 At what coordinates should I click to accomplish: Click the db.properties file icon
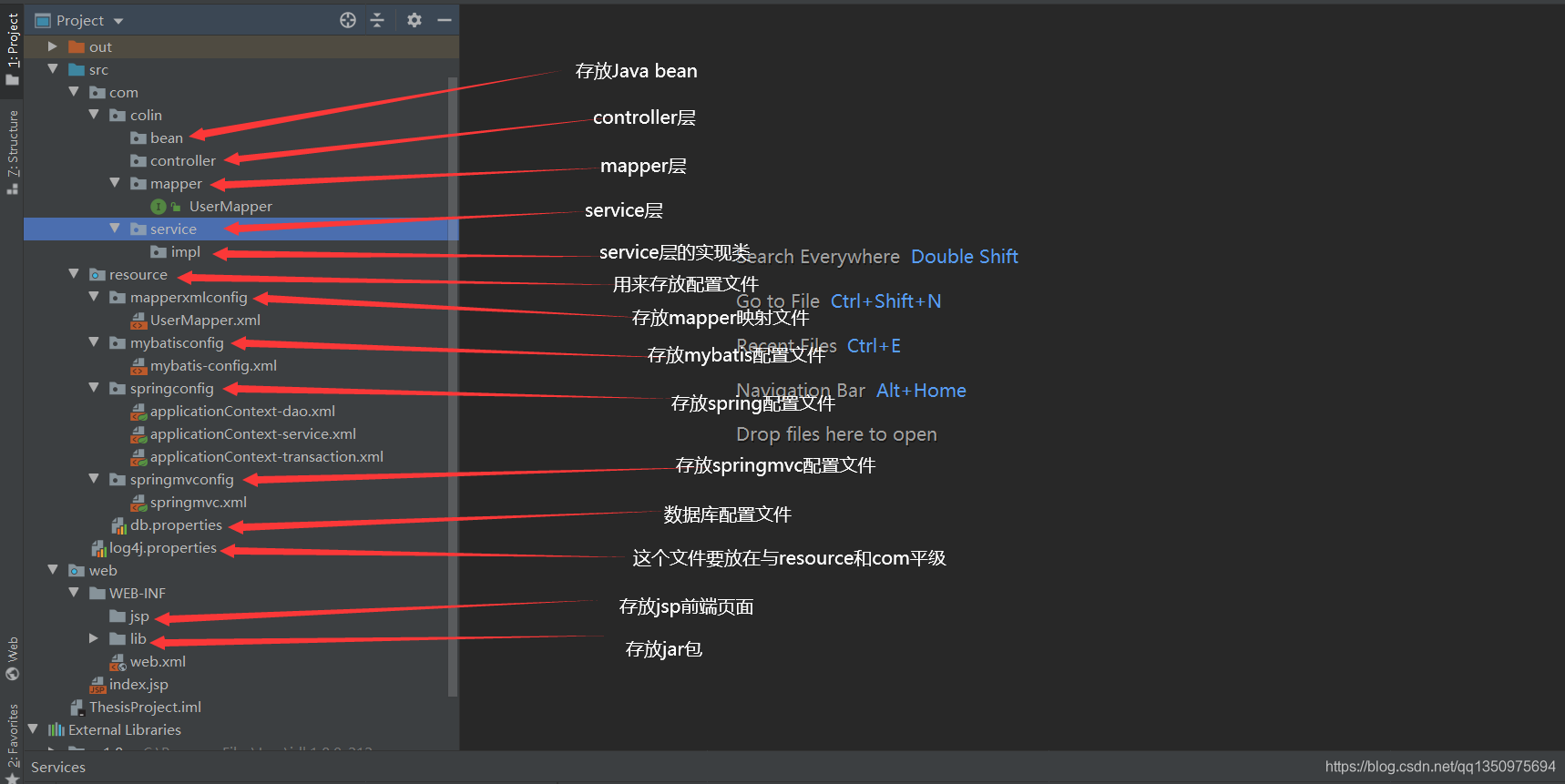pos(118,525)
